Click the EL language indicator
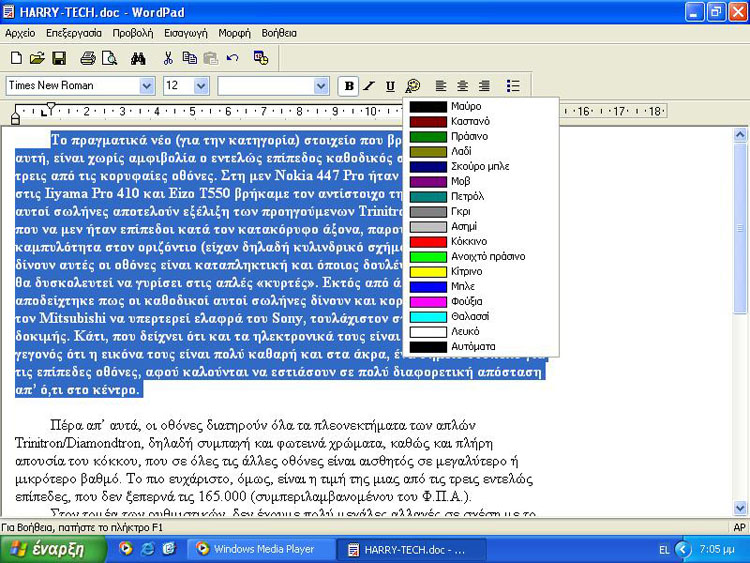The height and width of the screenshot is (563, 750). pyautogui.click(x=664, y=550)
